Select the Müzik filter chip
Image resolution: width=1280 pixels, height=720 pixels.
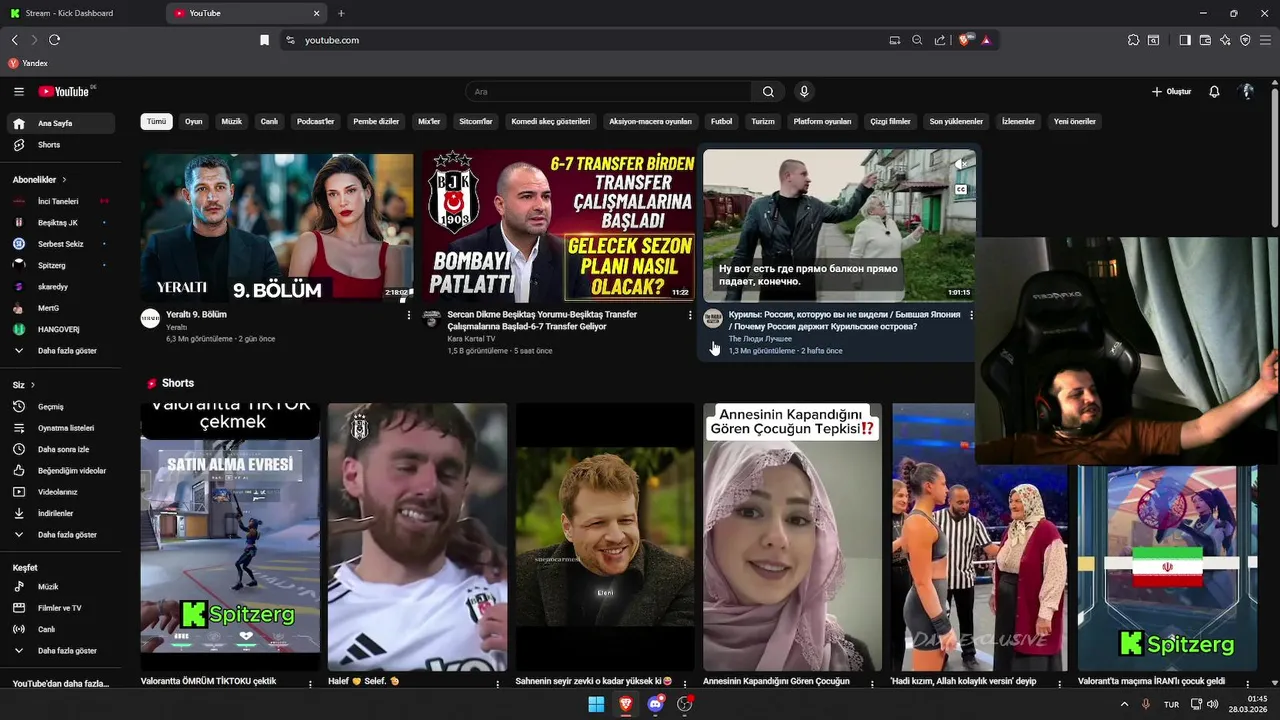232,121
